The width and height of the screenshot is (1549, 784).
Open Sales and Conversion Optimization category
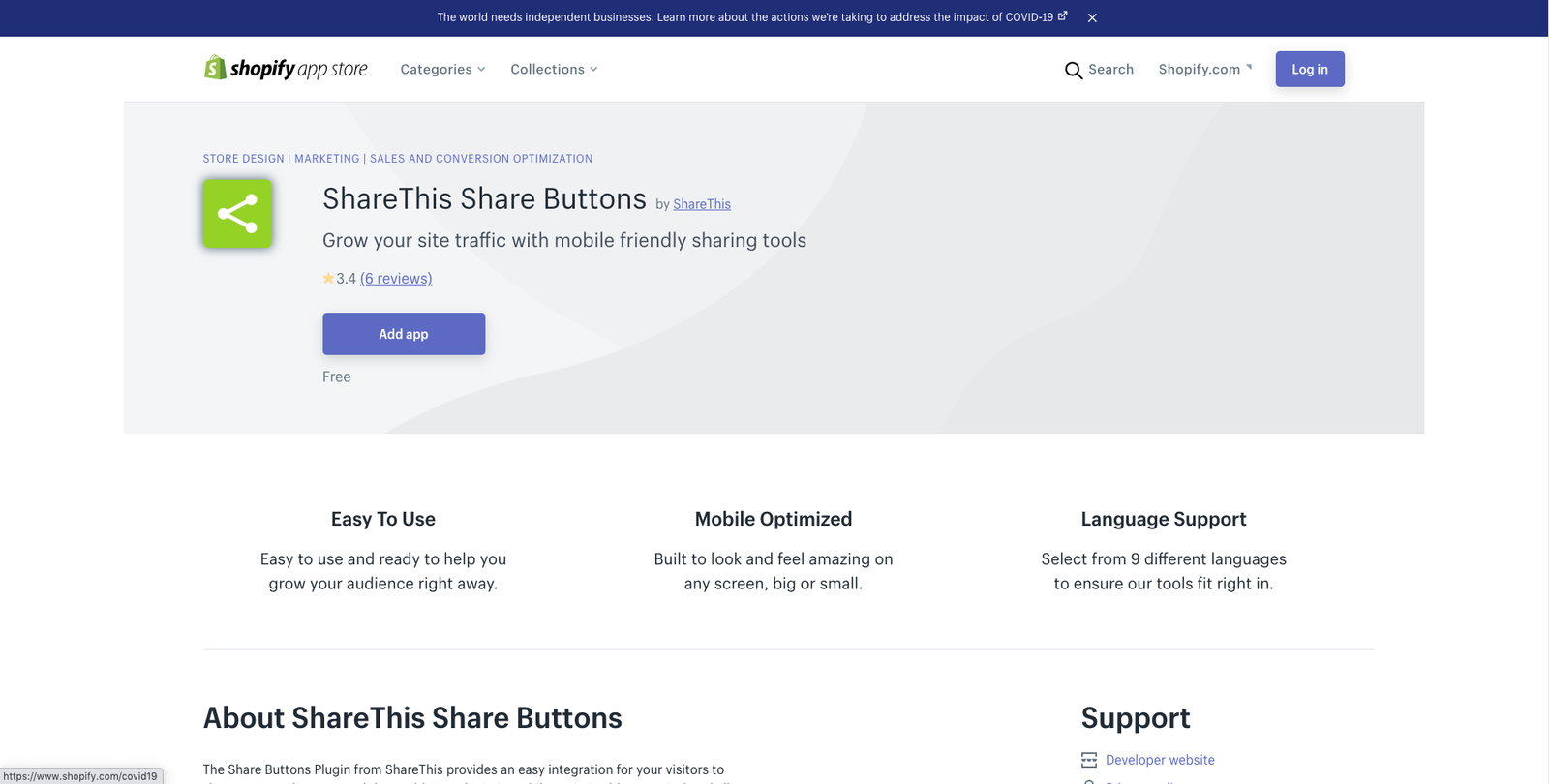click(481, 159)
